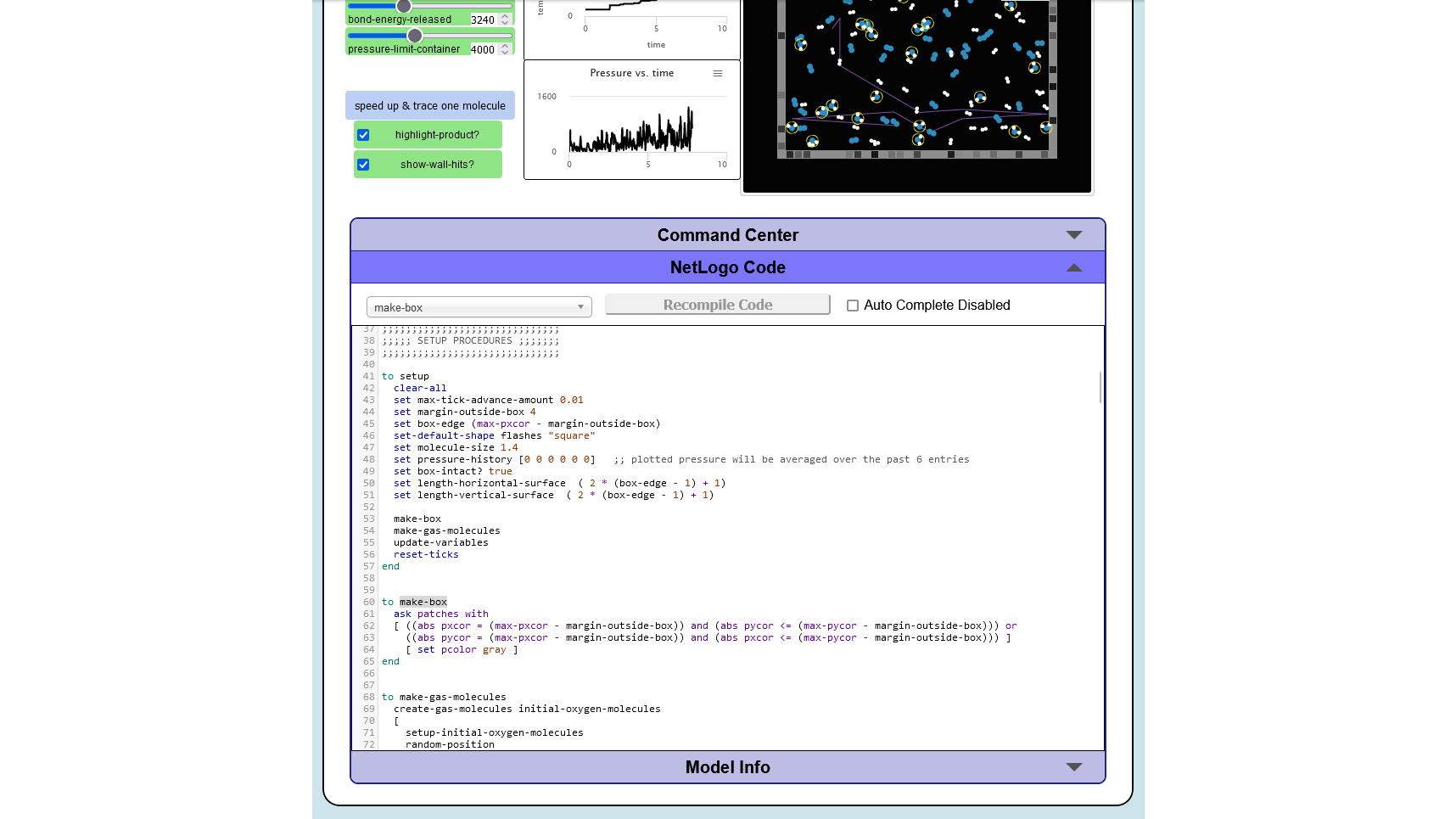
Task: Click 'set margin-outside-box 4' code line
Action: 465,412
